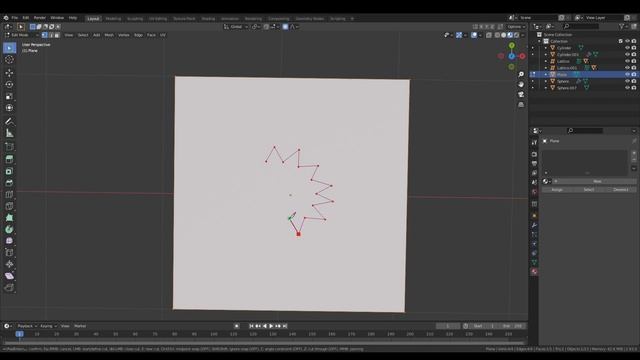Hide Lattice in viewport via eye icon
Screen dimensions: 640x360
[x=627, y=61]
